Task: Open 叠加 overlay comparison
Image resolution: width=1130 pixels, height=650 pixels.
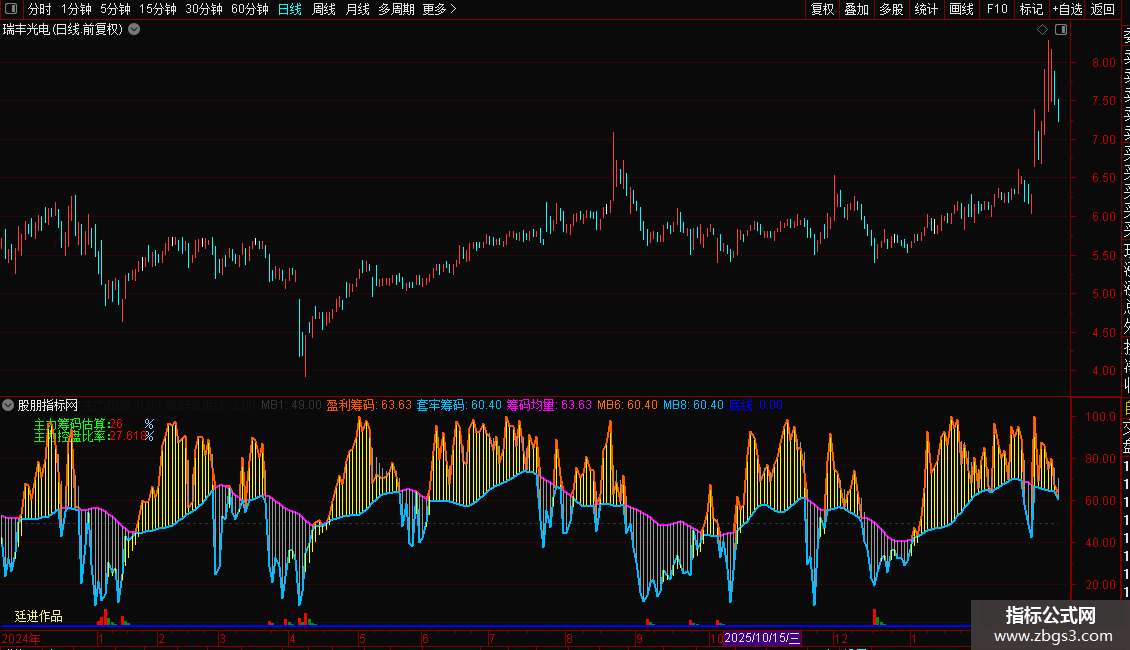Action: click(856, 9)
